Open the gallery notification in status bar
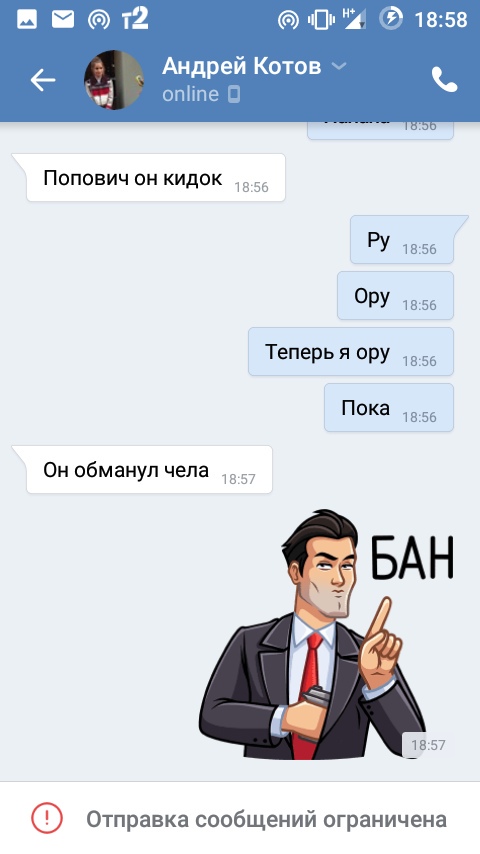This screenshot has width=480, height=854. pyautogui.click(x=27, y=20)
